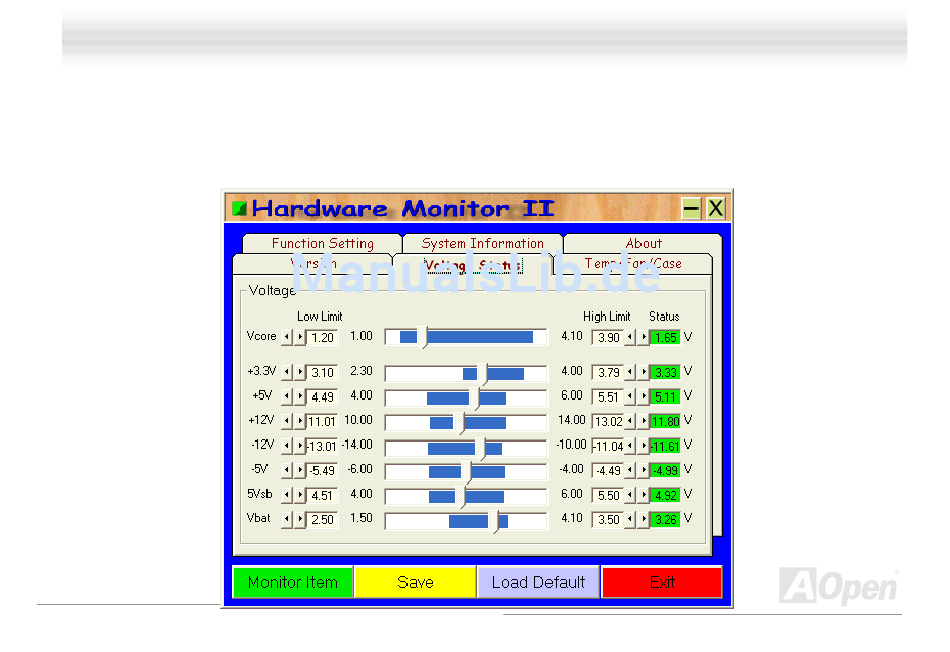Increase Vbat high limit with right arrow

click(x=643, y=519)
